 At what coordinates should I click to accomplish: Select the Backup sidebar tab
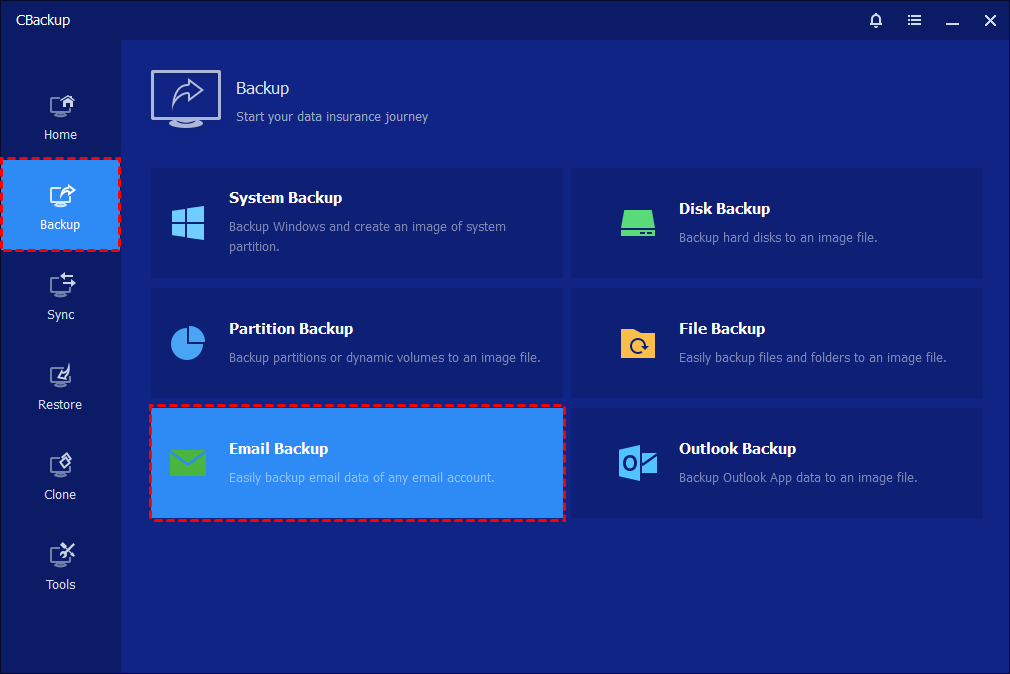pyautogui.click(x=60, y=206)
